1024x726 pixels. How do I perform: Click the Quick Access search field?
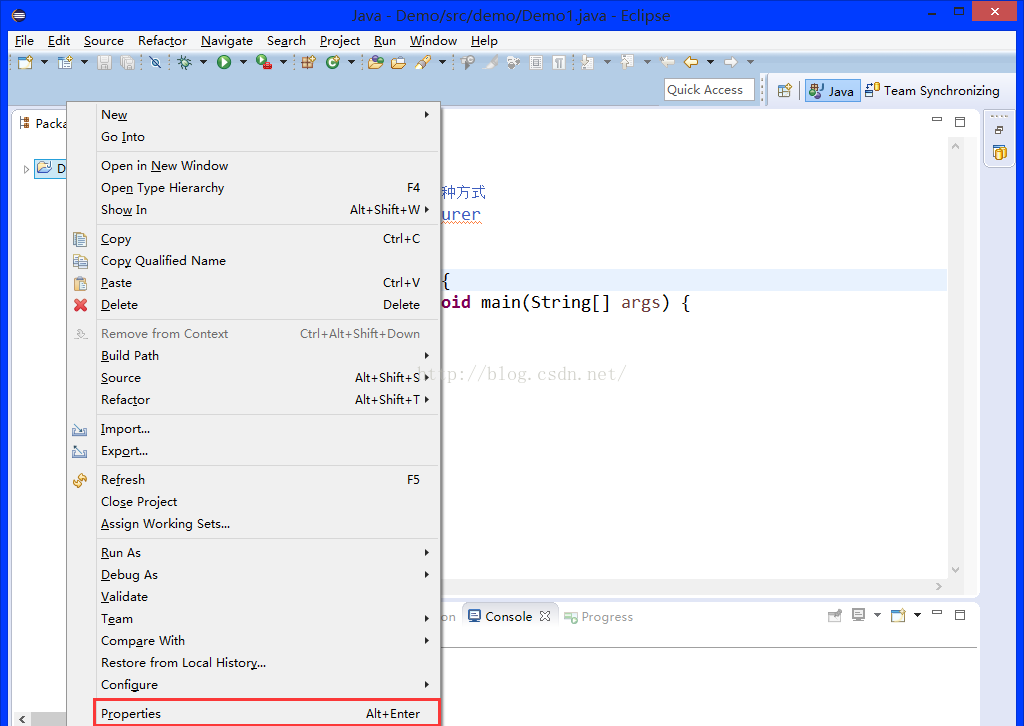(709, 89)
